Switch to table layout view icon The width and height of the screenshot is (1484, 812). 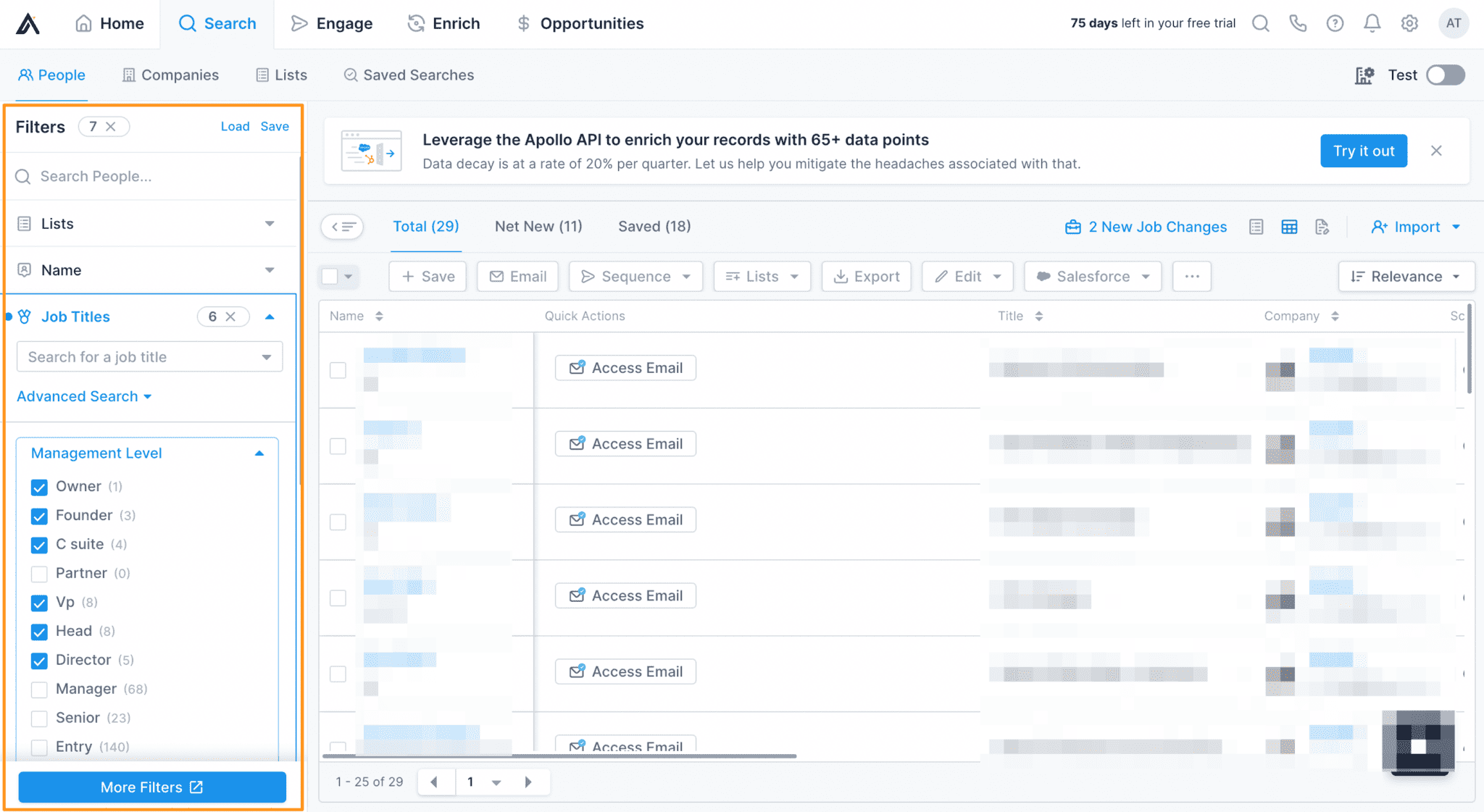point(1289,227)
